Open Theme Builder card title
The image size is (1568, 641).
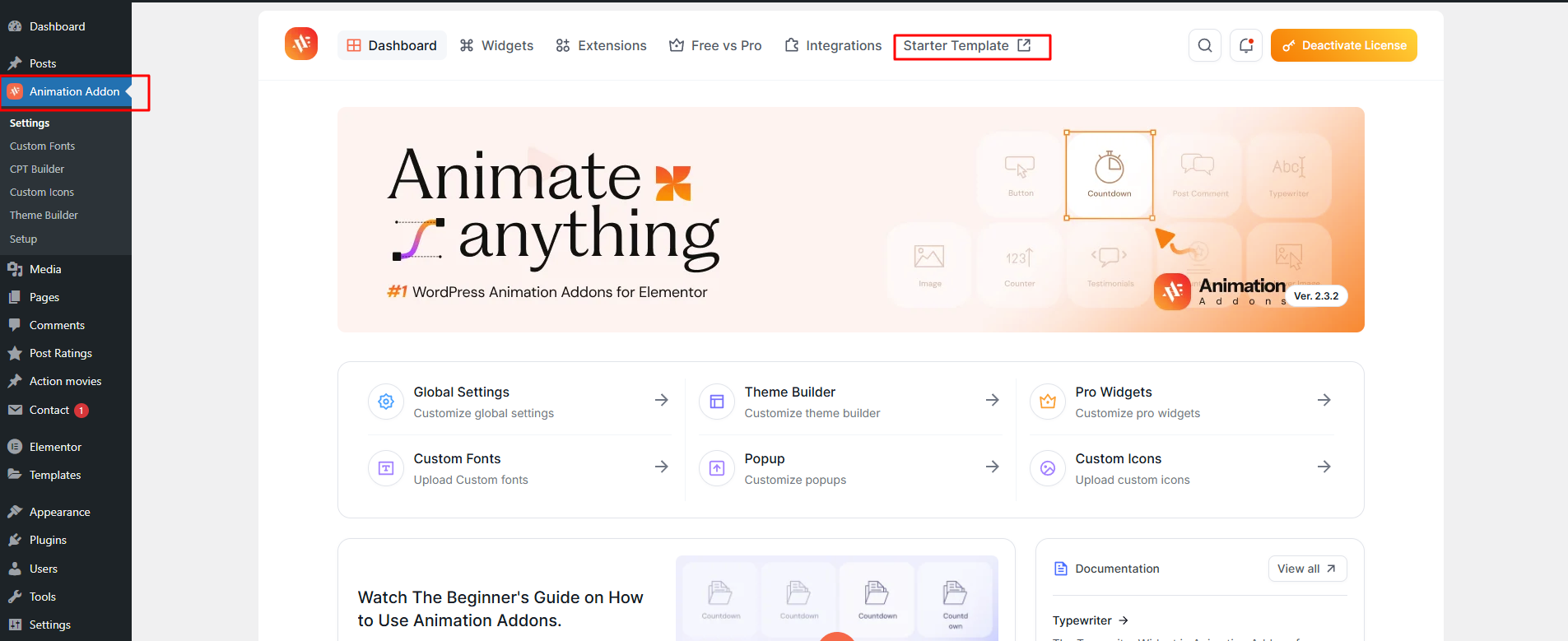789,392
